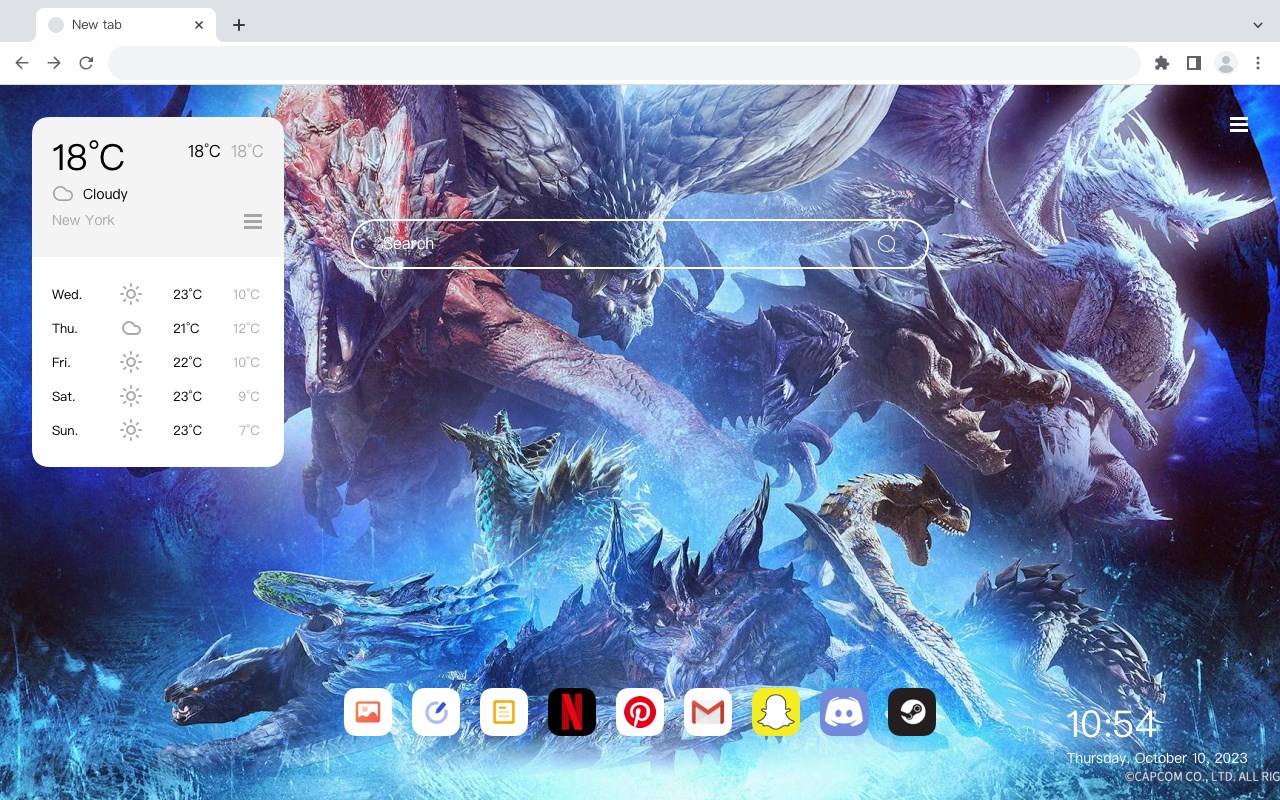Go back to the previous page
Screen dimensions: 1280x800
22,63
